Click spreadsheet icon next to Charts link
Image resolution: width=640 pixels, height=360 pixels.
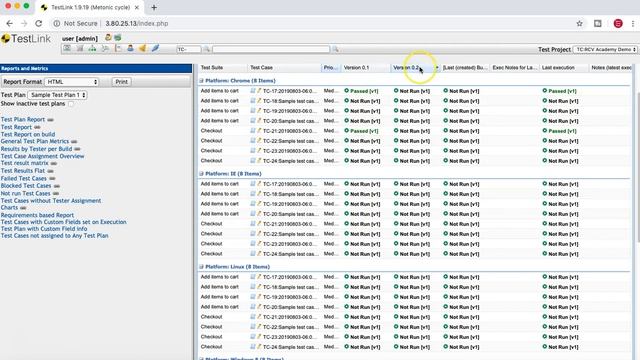pos(23,208)
